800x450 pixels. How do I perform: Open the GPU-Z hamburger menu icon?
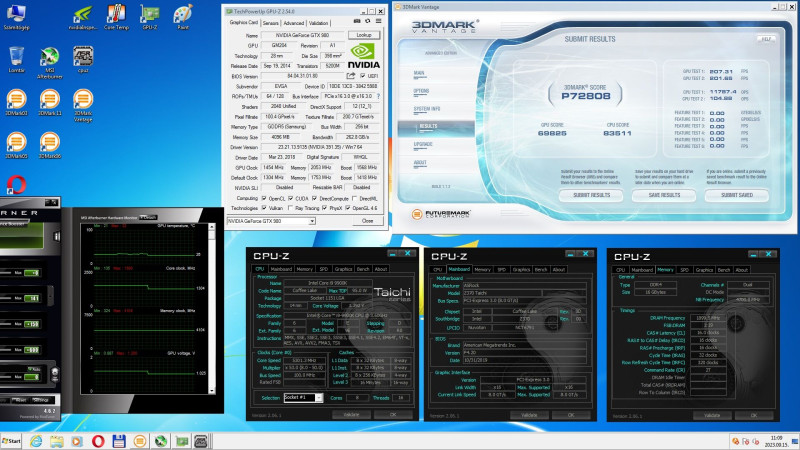[378, 21]
